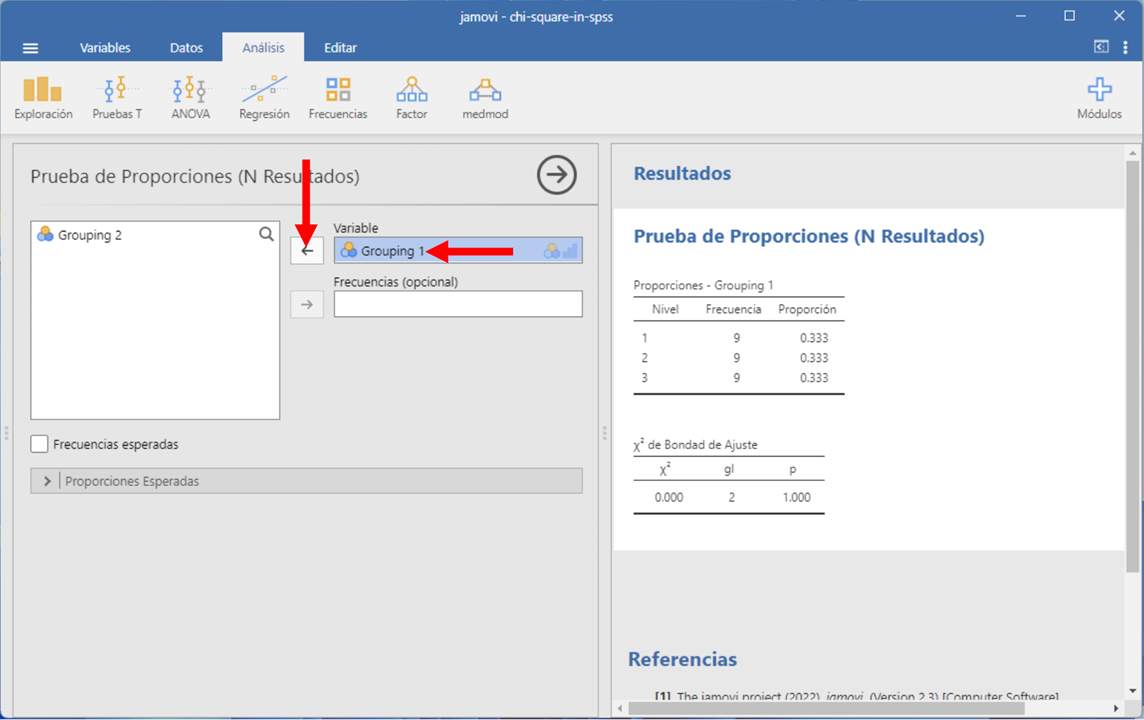
Task: Open the Exploración analysis menu
Action: [x=43, y=98]
